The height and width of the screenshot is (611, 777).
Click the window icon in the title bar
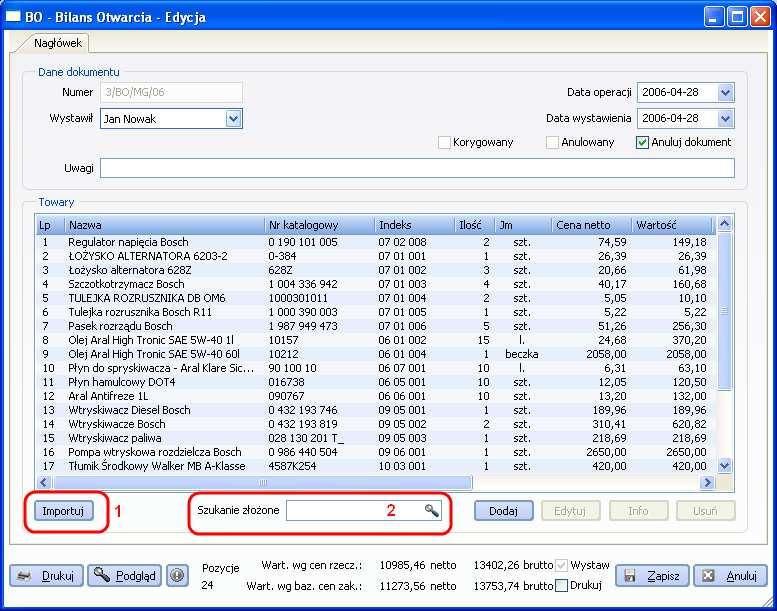(x=12, y=16)
